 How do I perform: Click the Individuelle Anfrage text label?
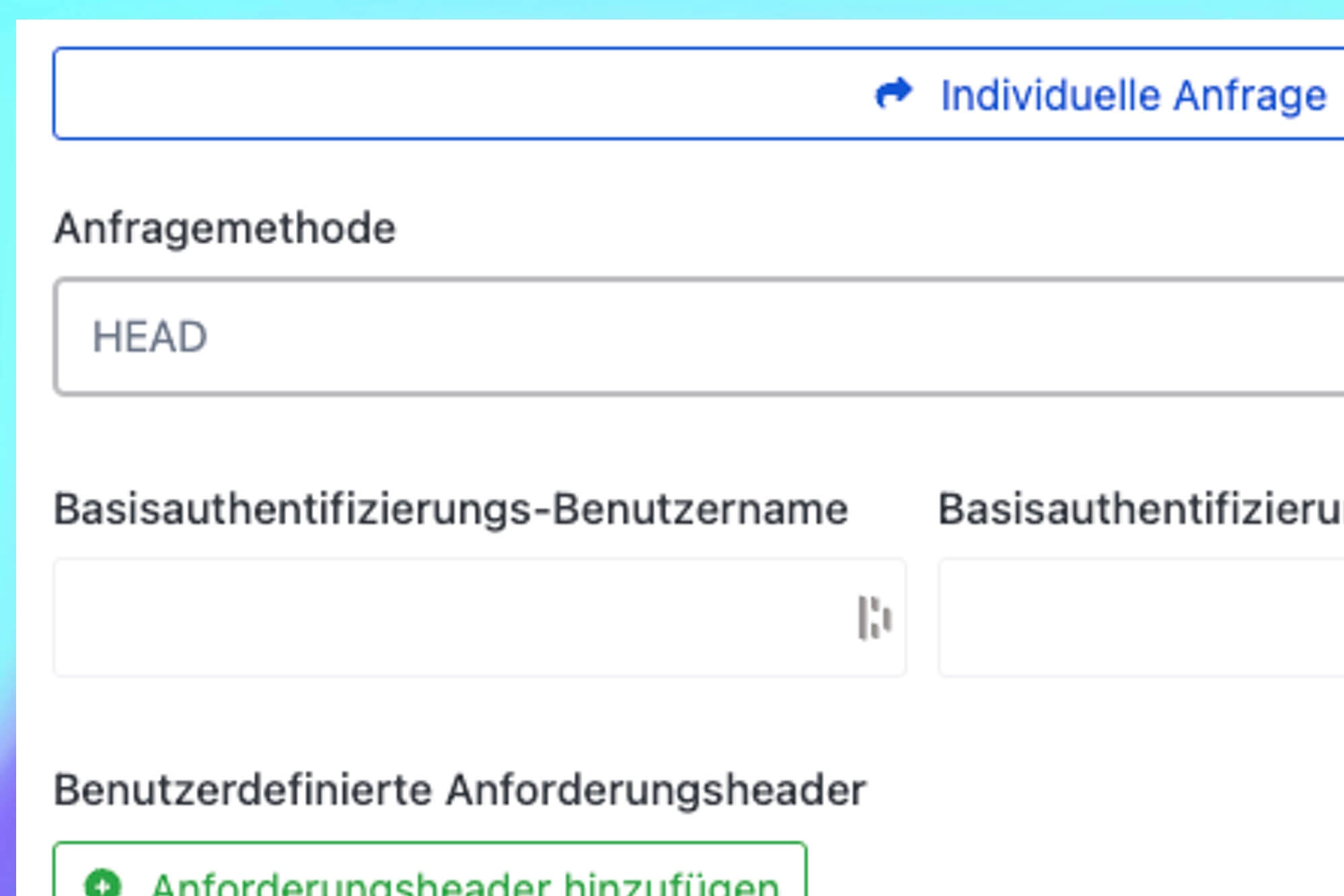pyautogui.click(x=1133, y=96)
